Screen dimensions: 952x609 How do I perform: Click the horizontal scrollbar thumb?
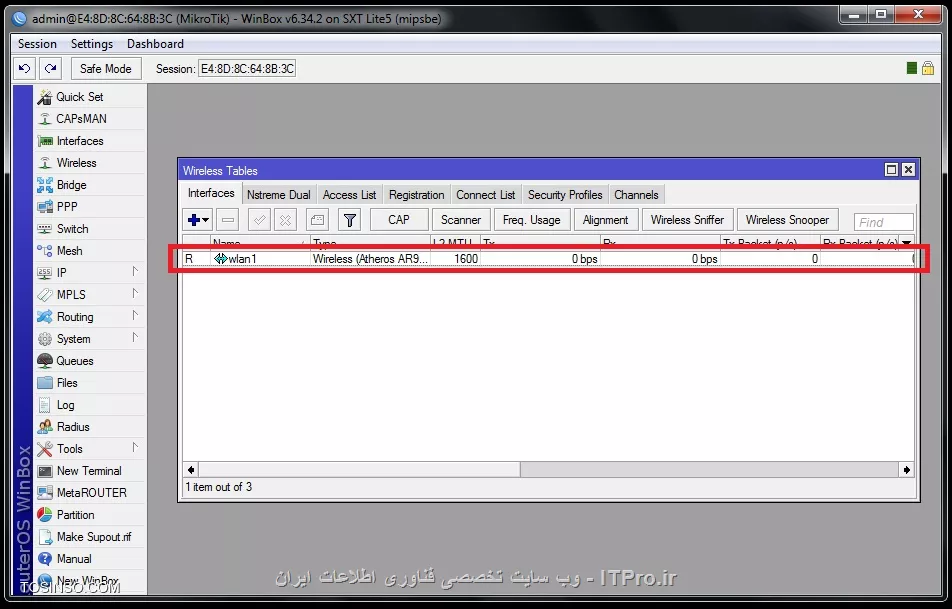[x=359, y=469]
